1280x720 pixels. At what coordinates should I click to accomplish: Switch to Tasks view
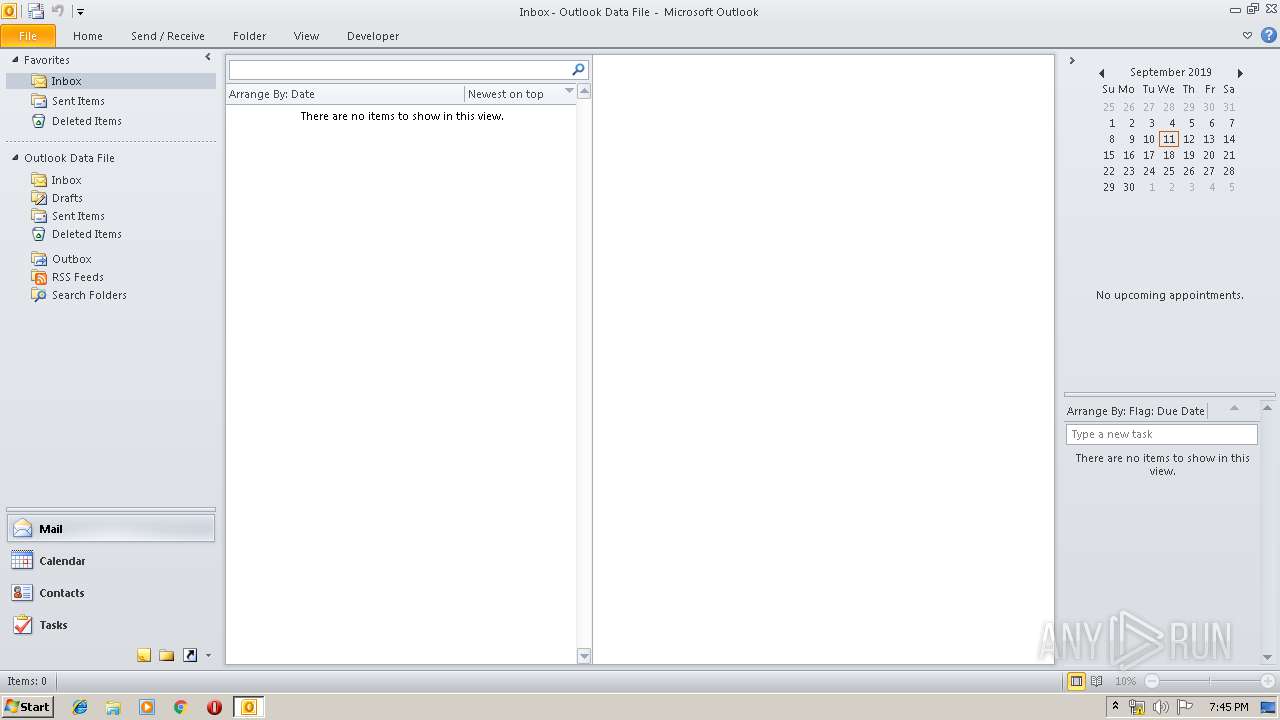click(x=111, y=625)
